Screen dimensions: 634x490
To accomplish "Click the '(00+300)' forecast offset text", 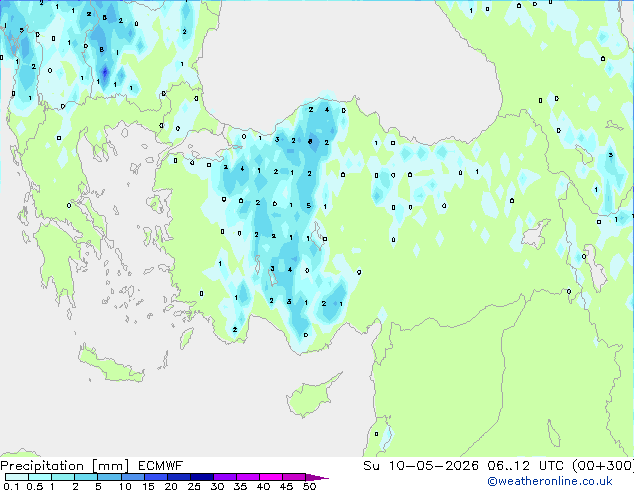I will (603, 466).
